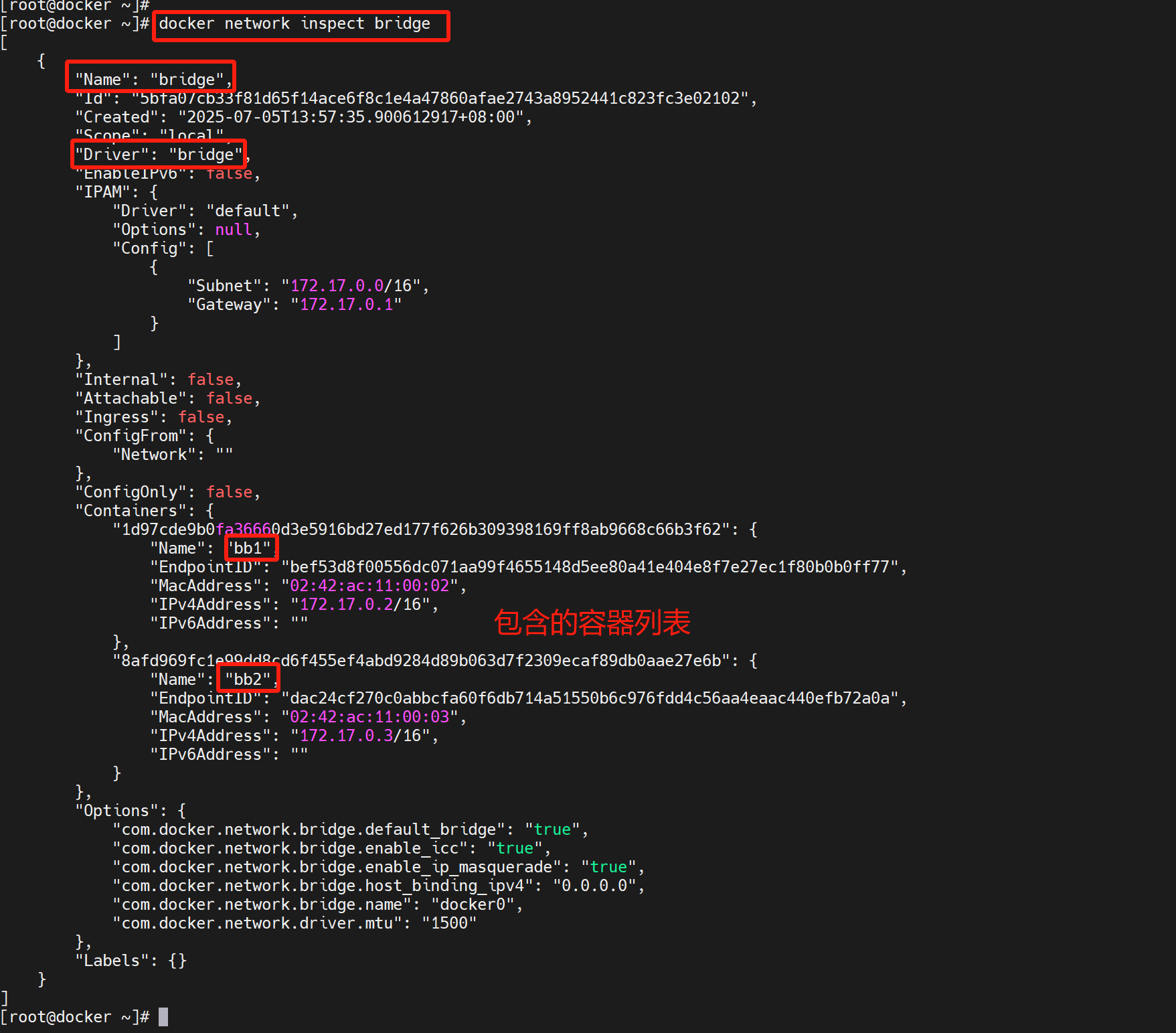1176x1033 pixels.
Task: Click the "ConfigFrom": { line
Action: pyautogui.click(x=145, y=436)
